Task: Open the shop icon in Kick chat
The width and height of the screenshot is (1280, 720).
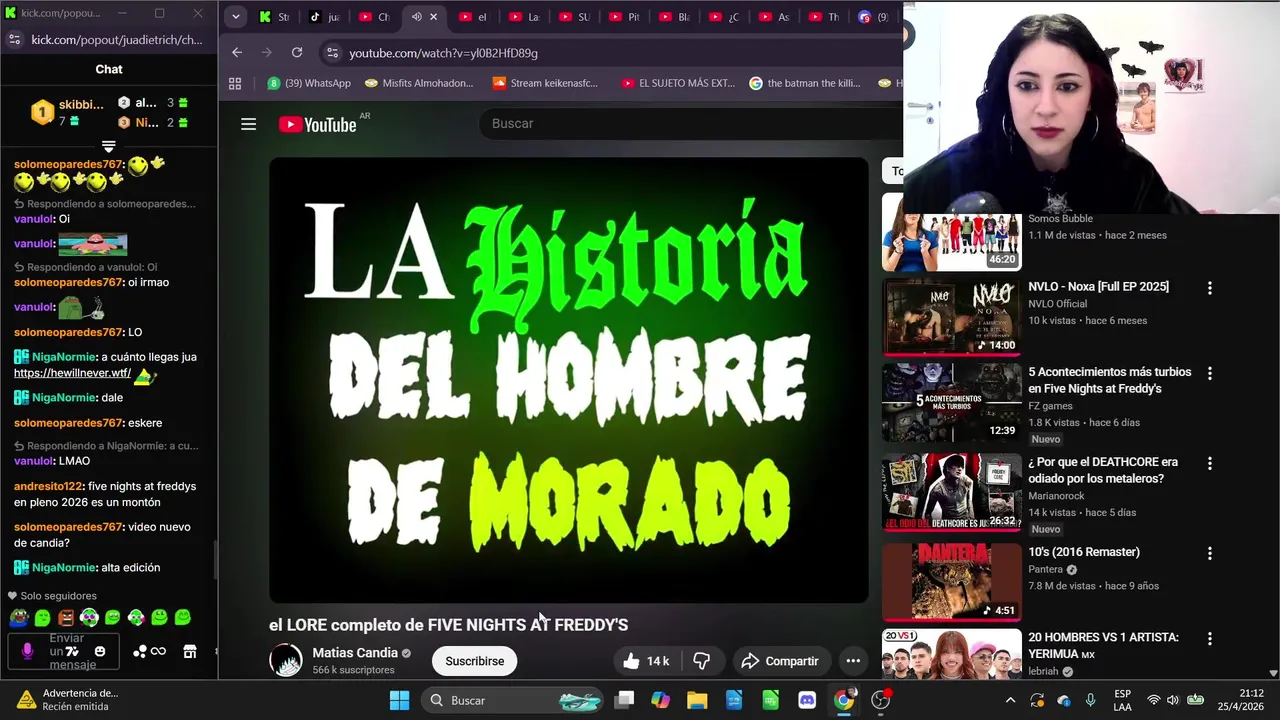Action: point(189,652)
